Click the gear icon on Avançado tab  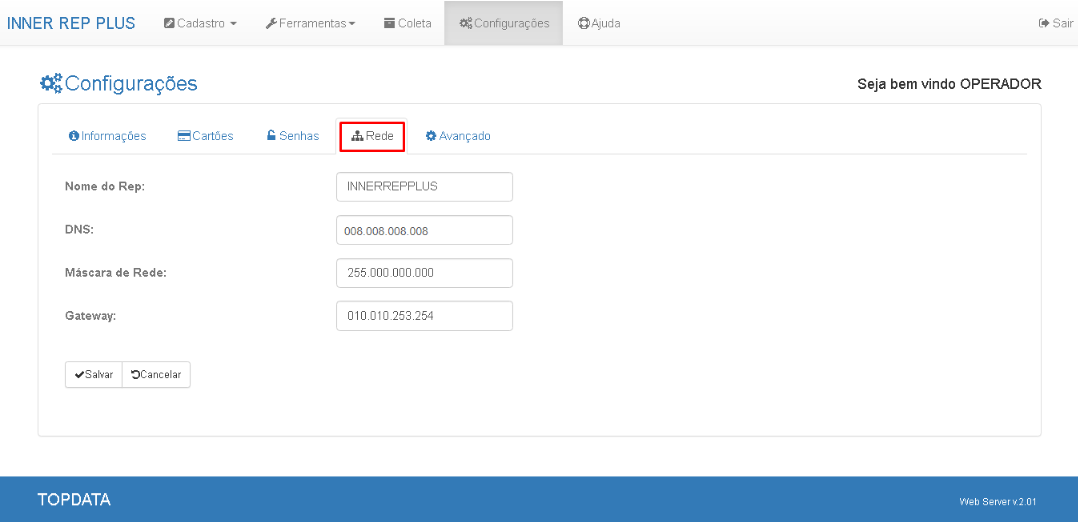pyautogui.click(x=431, y=136)
